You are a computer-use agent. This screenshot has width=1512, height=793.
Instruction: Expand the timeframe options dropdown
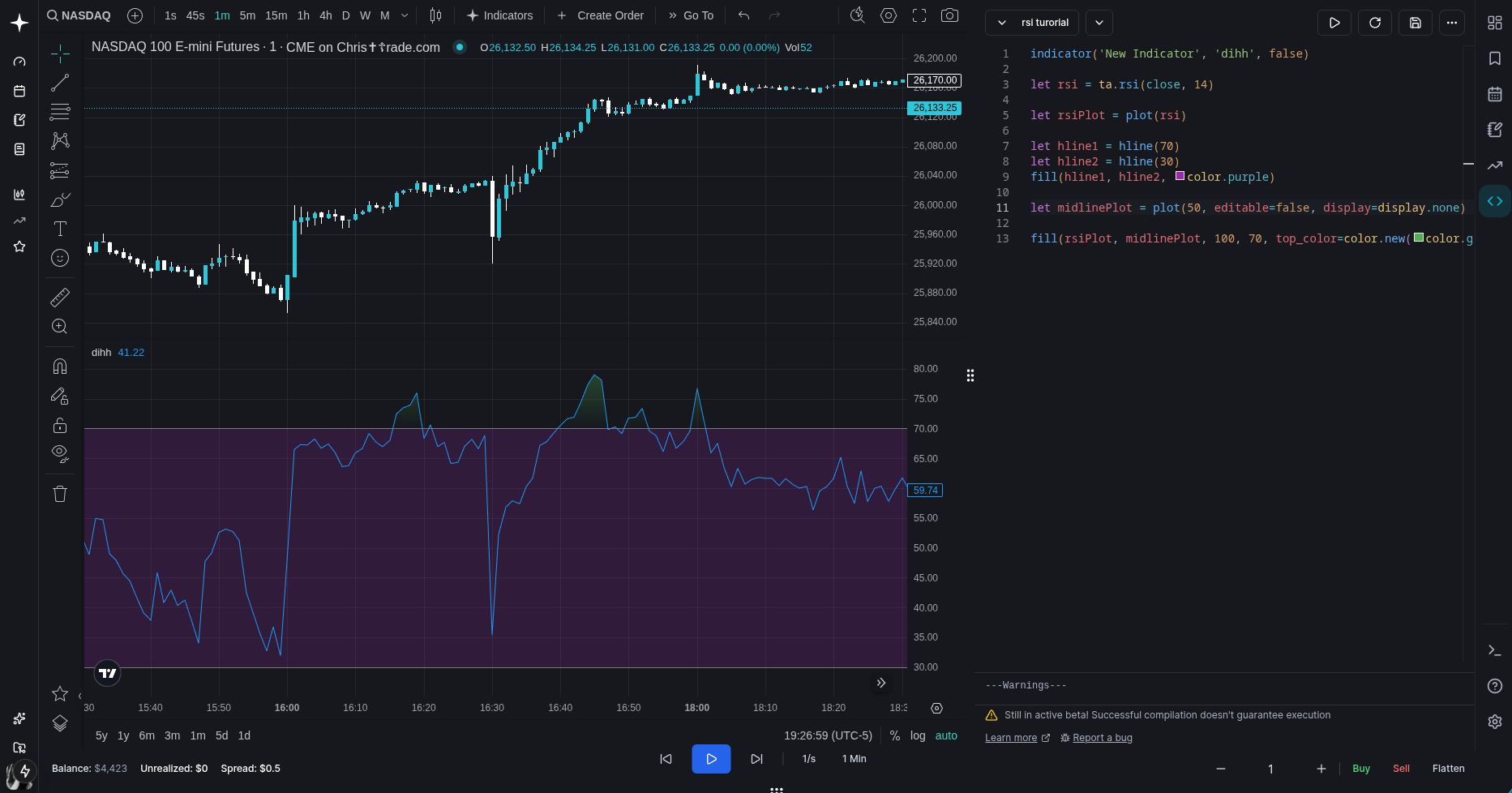(405, 15)
